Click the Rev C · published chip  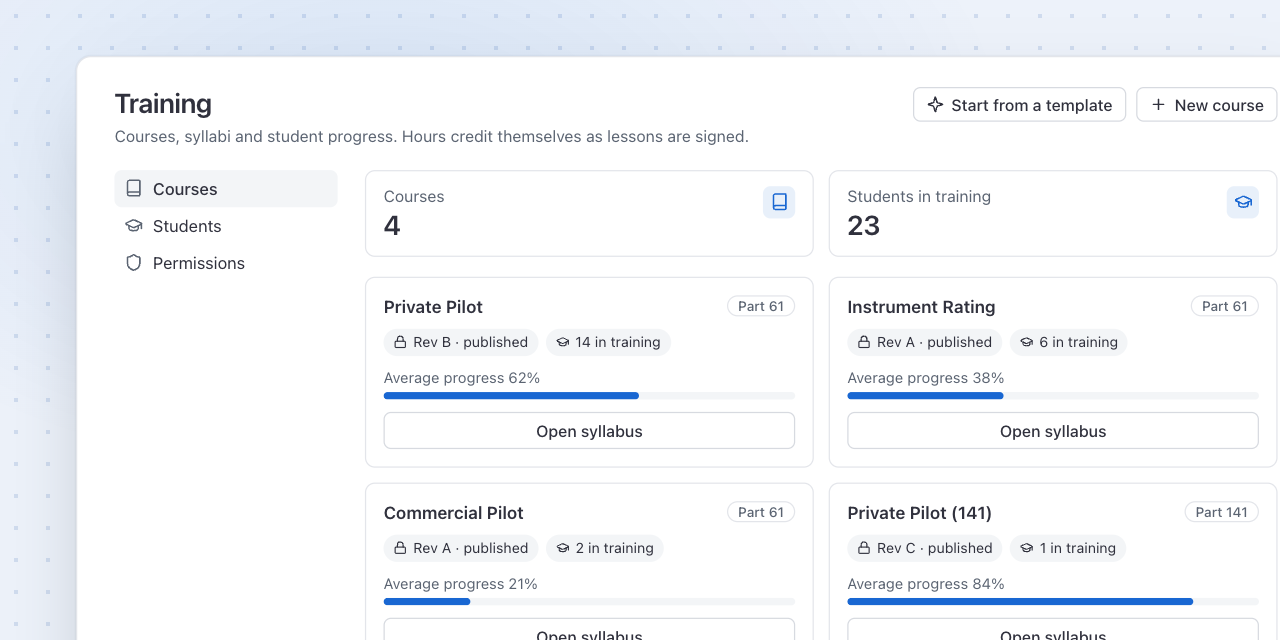pos(925,548)
